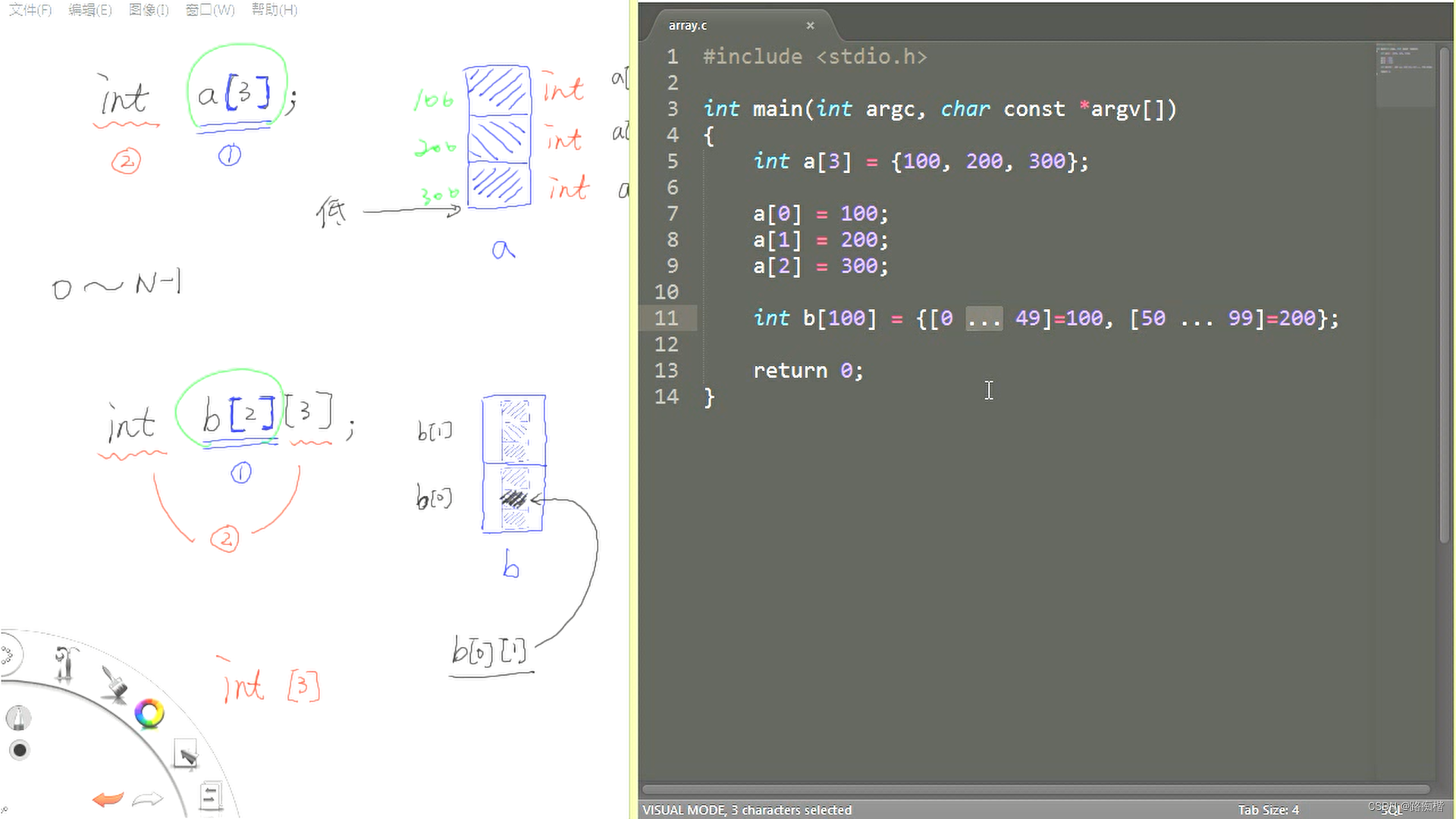This screenshot has height=819, width=1456.
Task: Open the pages document icon
Action: click(211, 797)
